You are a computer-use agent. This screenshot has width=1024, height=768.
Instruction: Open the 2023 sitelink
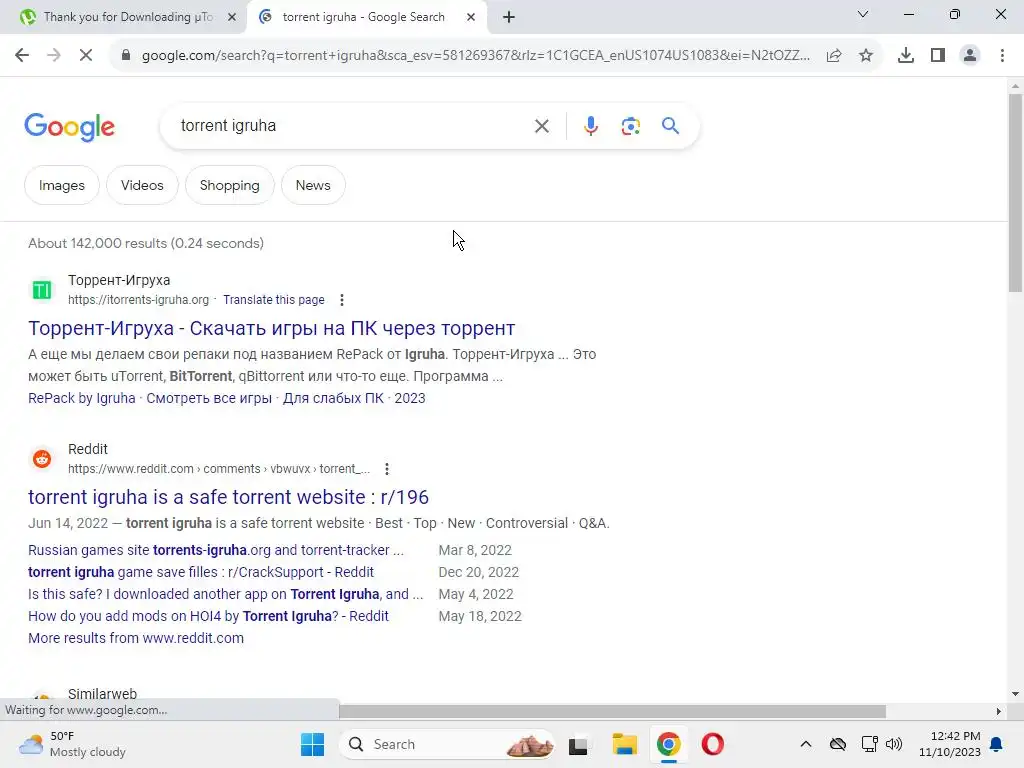tap(409, 398)
